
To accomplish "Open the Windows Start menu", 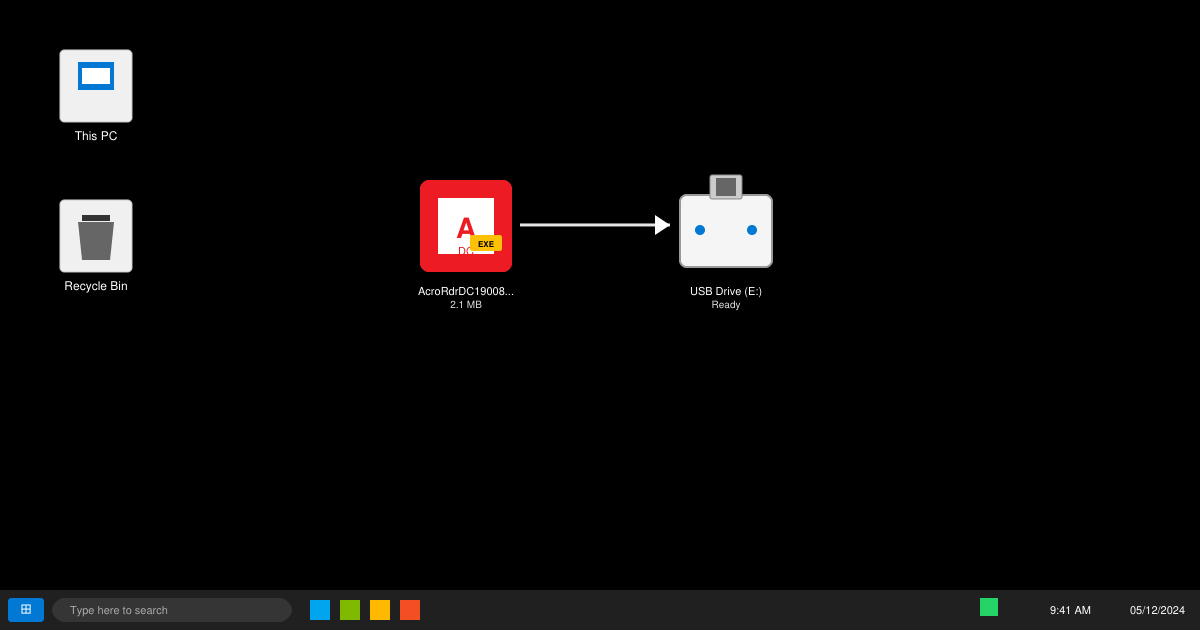I will (26, 610).
